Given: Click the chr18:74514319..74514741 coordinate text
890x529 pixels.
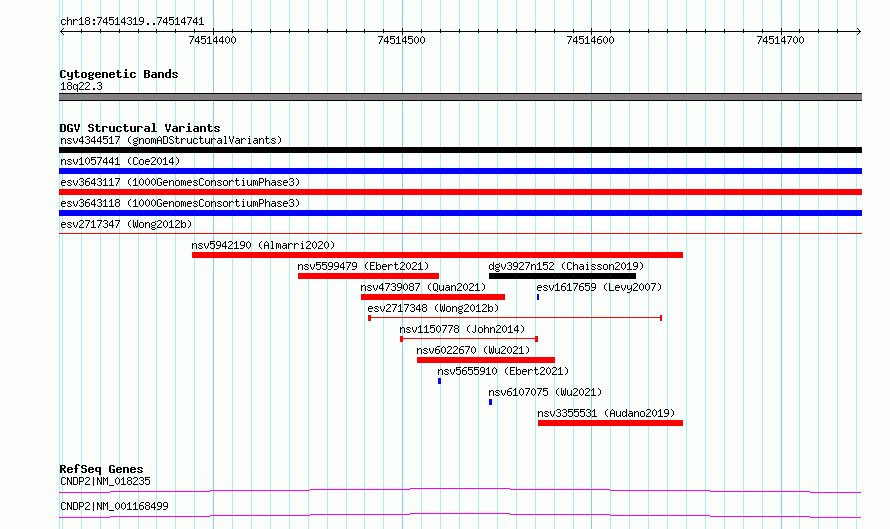Looking at the screenshot, I should point(132,22).
